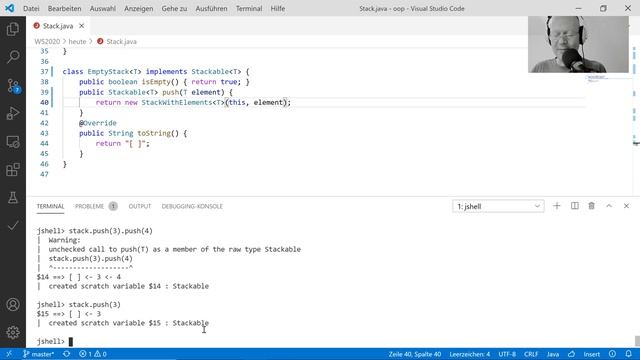The image size is (640, 360).
Task: Add a new terminal with plus icon
Action: pyautogui.click(x=557, y=206)
